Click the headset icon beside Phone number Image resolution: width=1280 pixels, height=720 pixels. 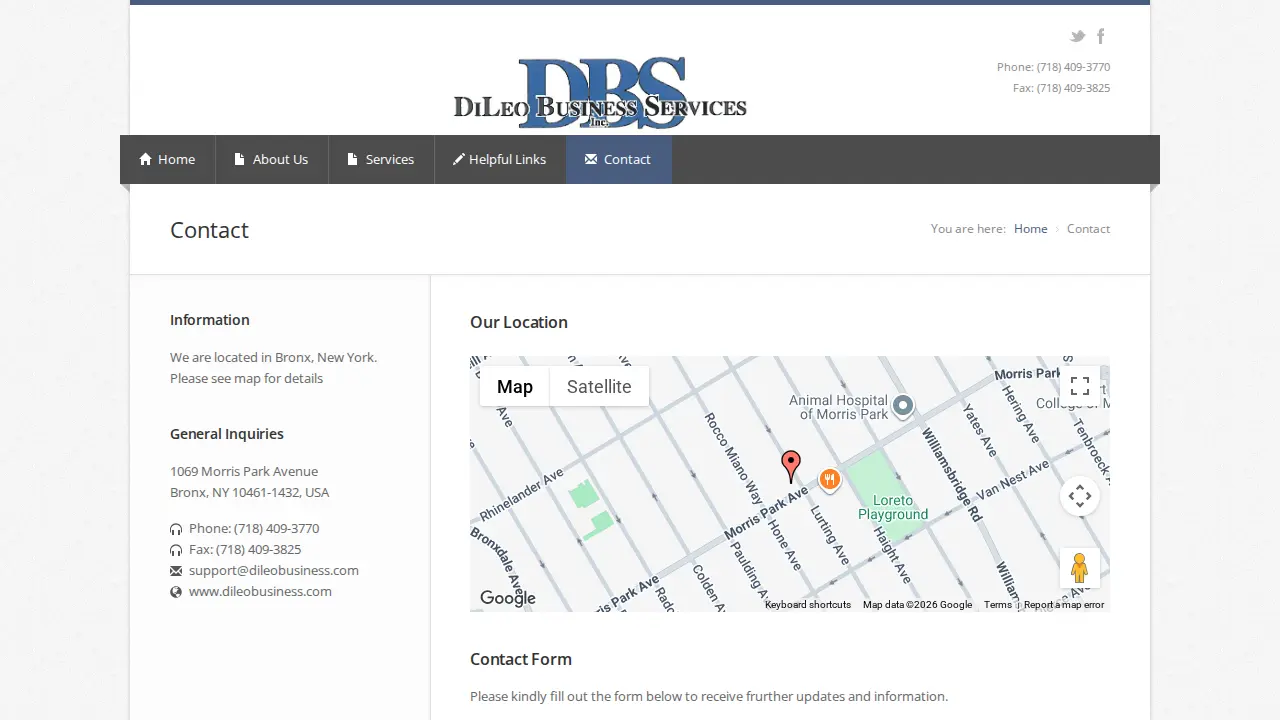coord(176,529)
